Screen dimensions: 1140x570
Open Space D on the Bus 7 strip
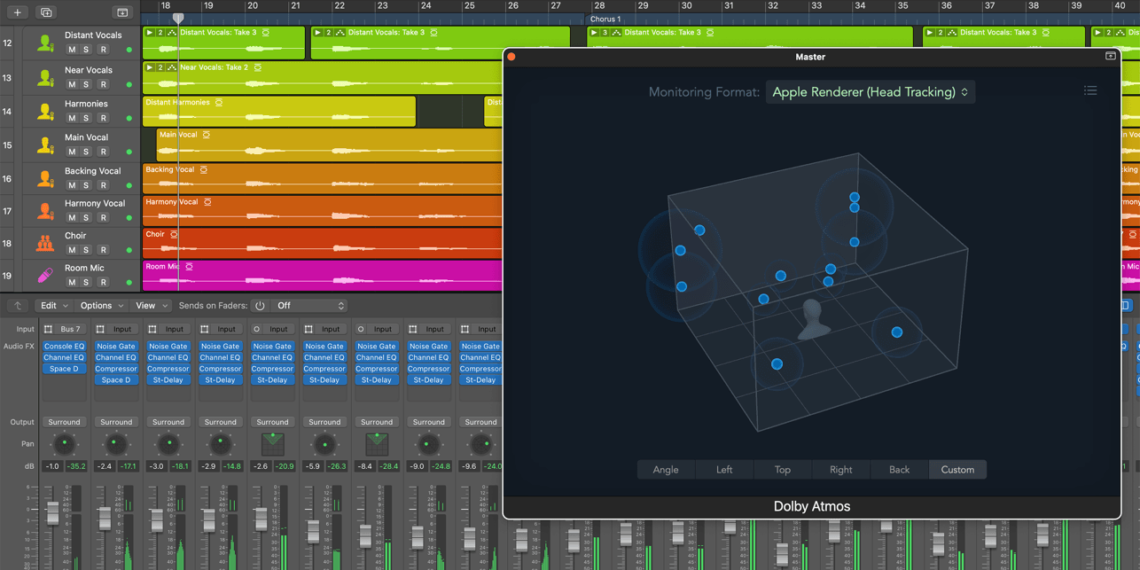click(64, 369)
